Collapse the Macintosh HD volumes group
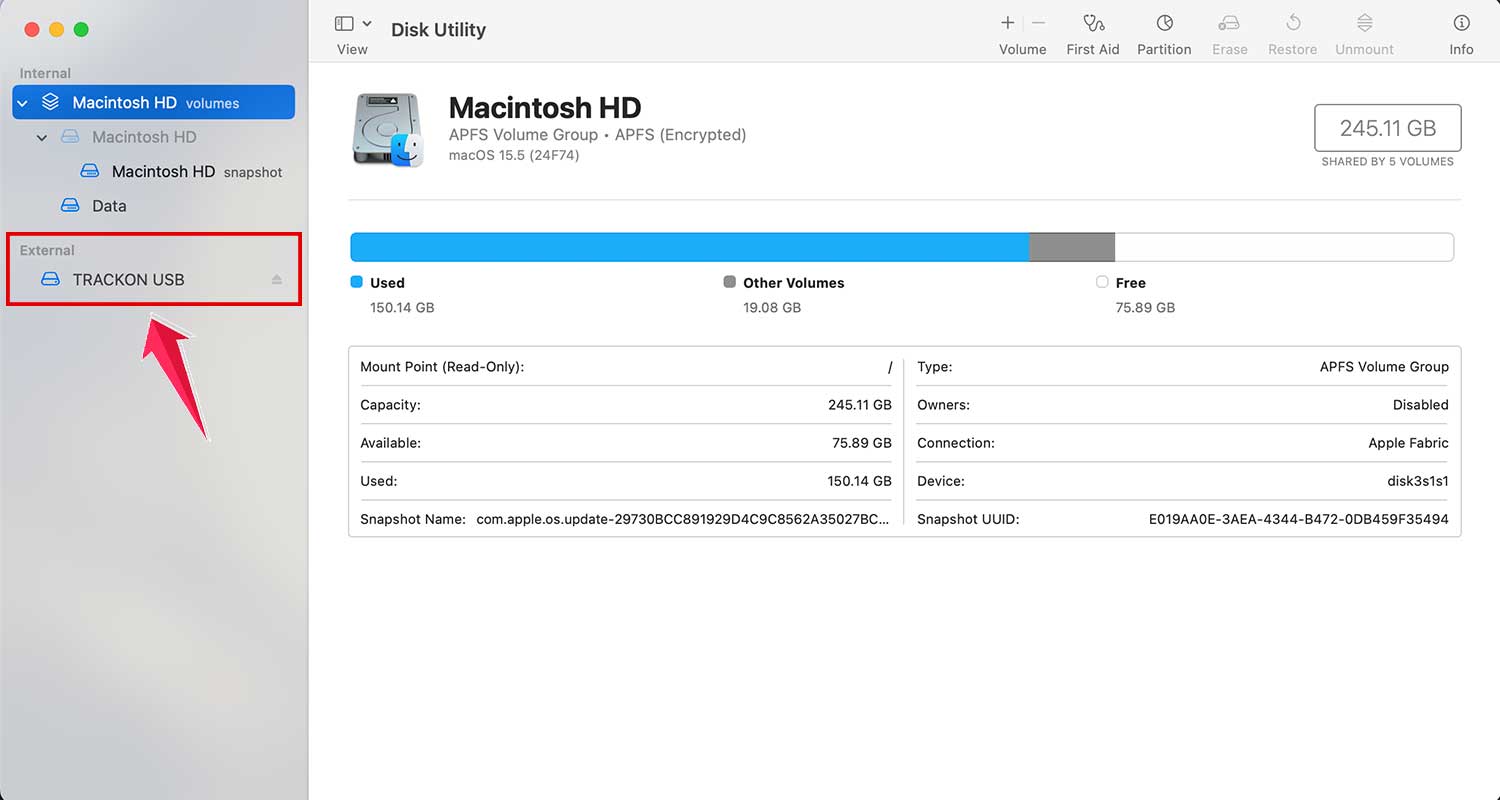 [x=22, y=102]
